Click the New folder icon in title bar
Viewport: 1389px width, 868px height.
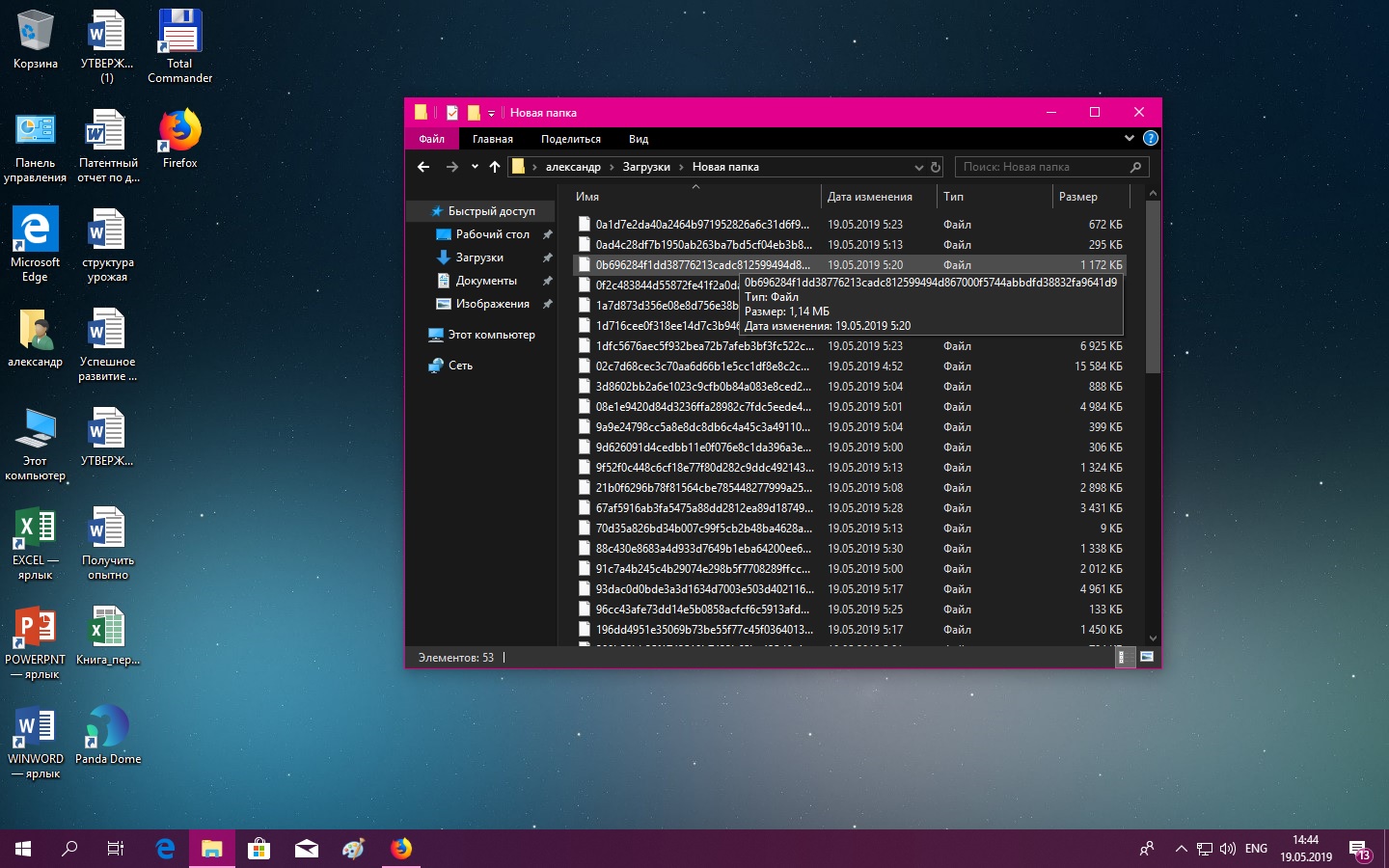(474, 113)
